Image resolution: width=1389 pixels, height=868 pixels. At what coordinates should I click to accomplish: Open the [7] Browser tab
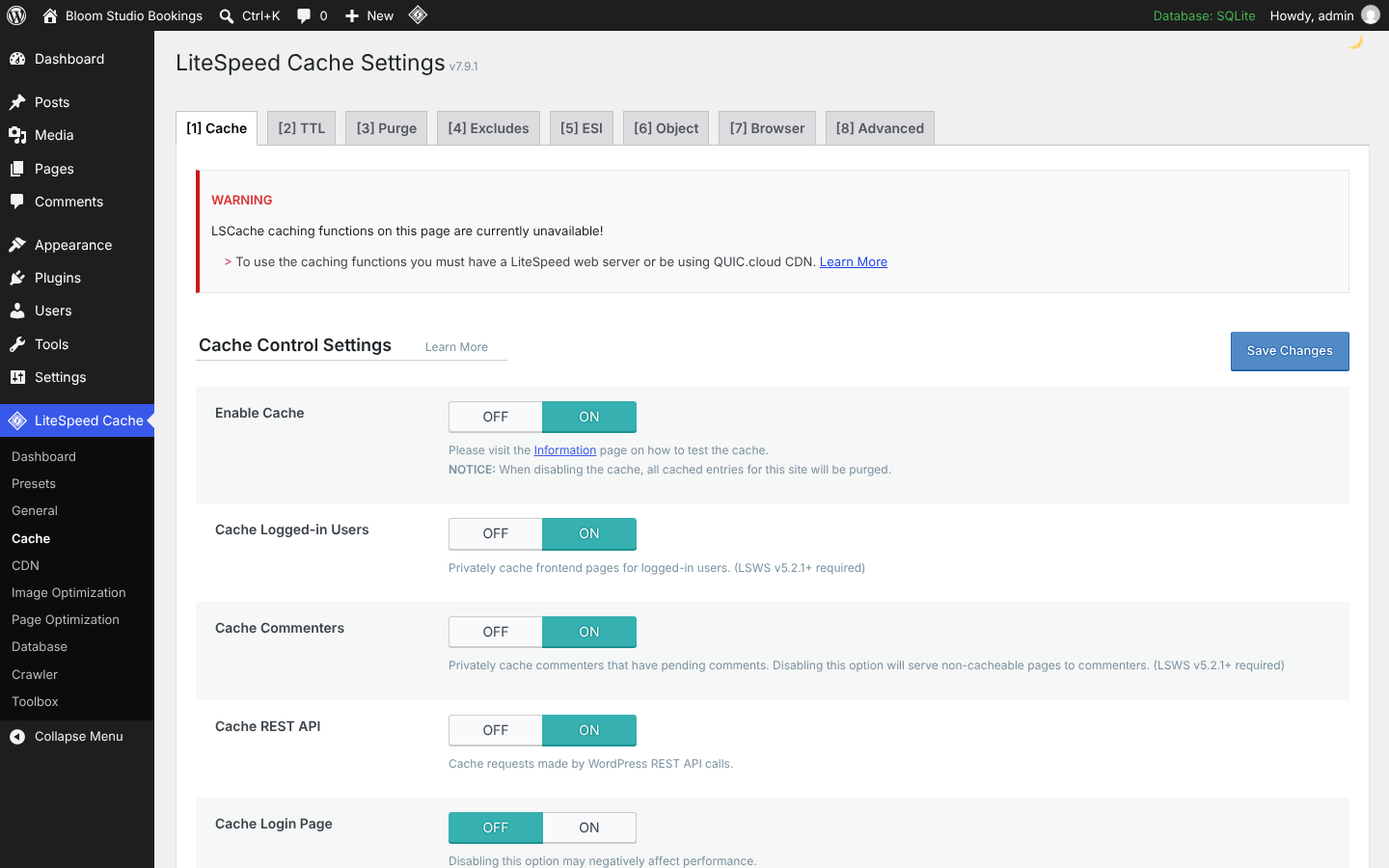tap(768, 128)
